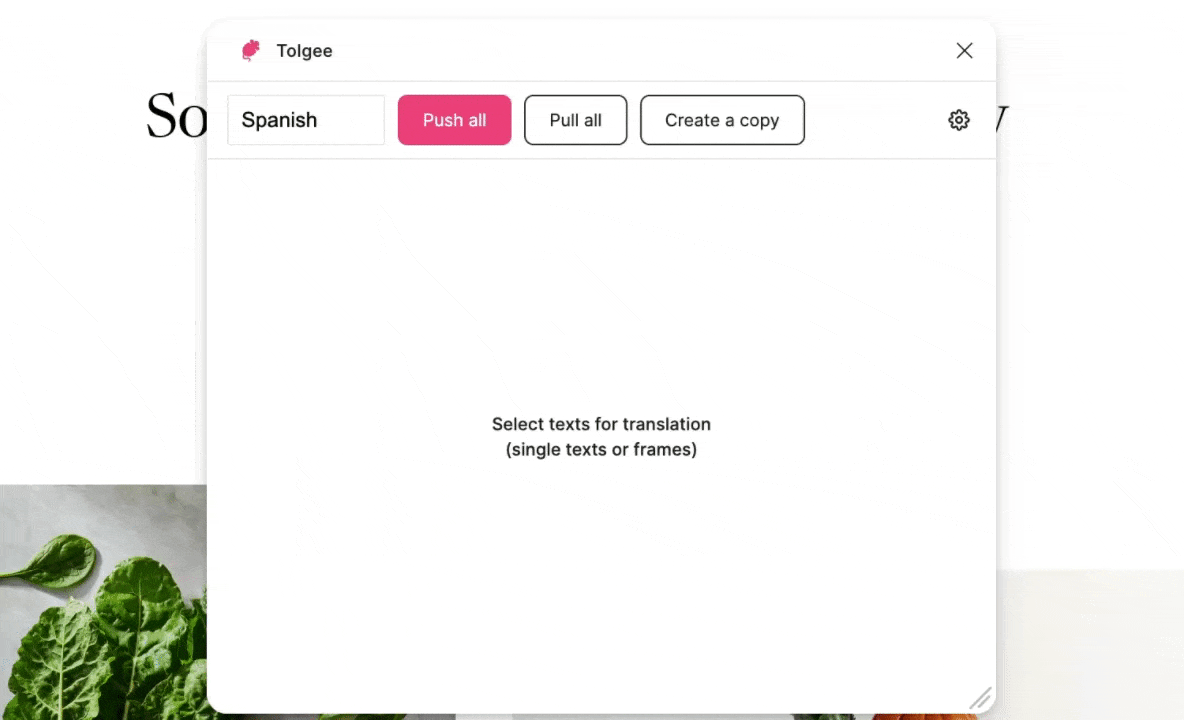Image resolution: width=1184 pixels, height=720 pixels.
Task: Click the empty translation selection area
Action: 600,437
